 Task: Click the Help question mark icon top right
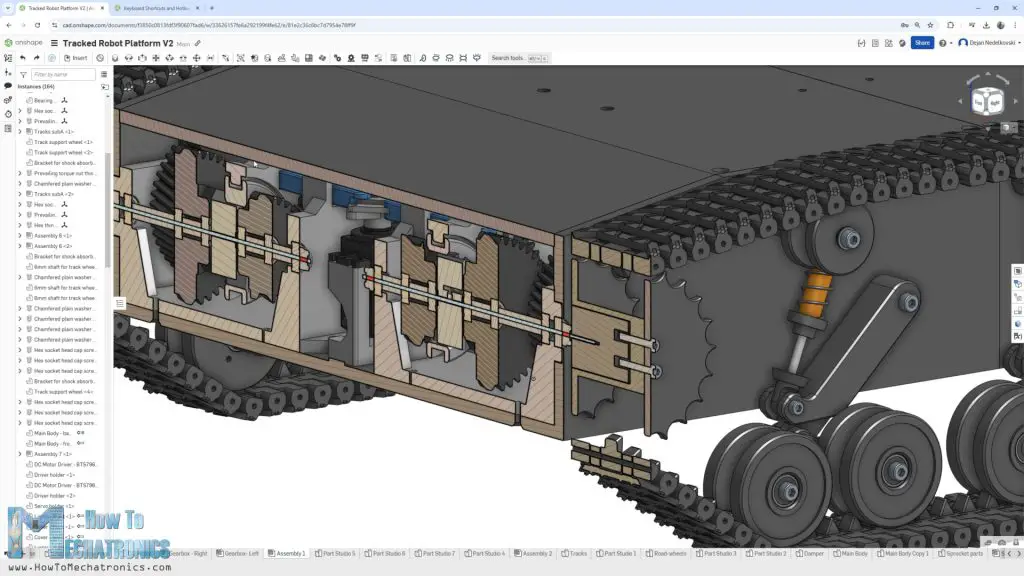[942, 42]
